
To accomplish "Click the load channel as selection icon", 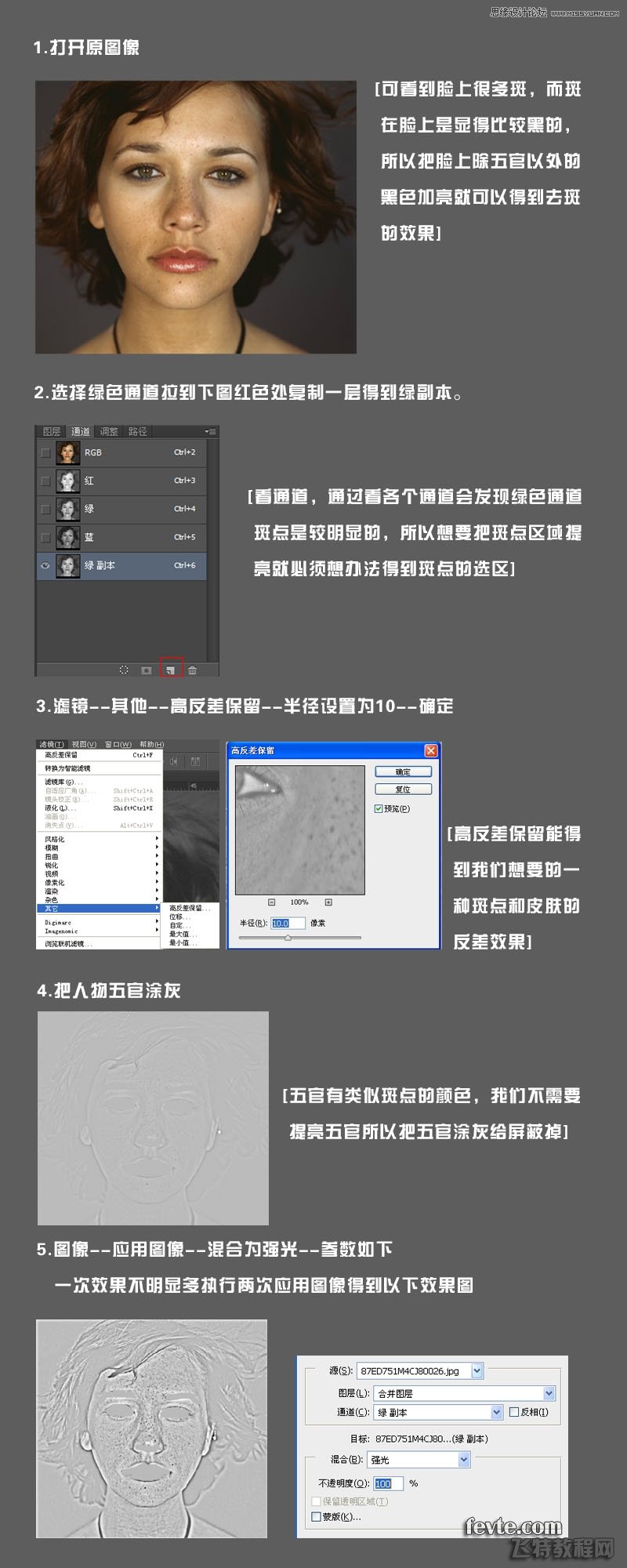I will click(x=124, y=670).
